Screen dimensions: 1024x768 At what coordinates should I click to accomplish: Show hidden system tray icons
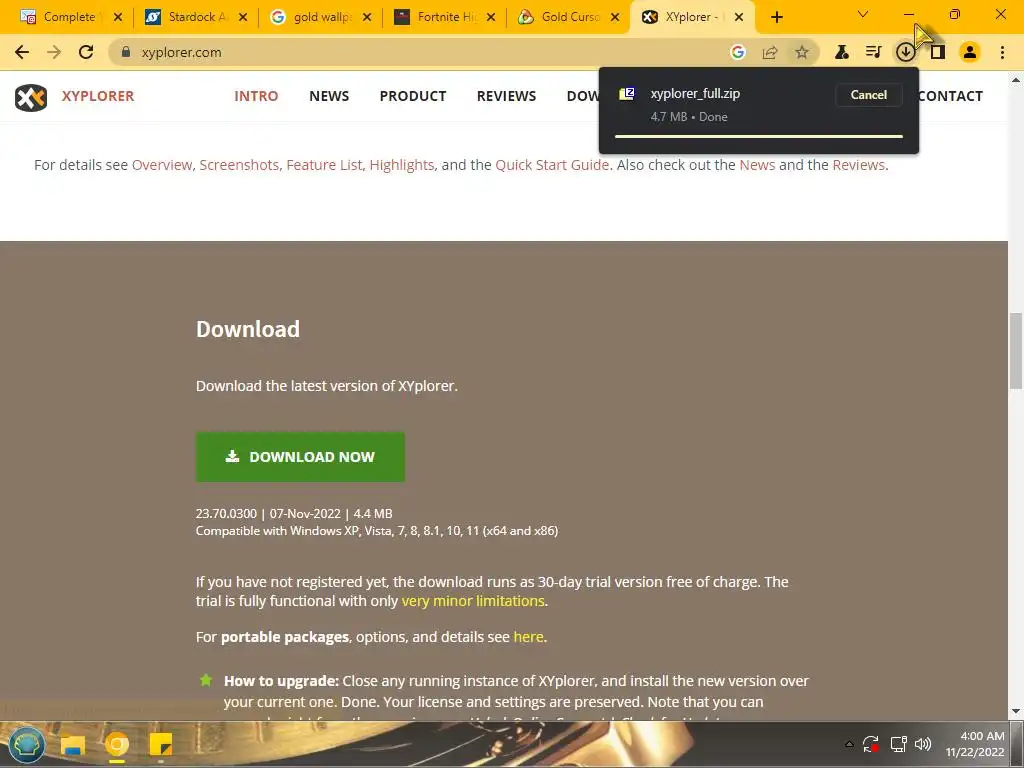(x=849, y=744)
